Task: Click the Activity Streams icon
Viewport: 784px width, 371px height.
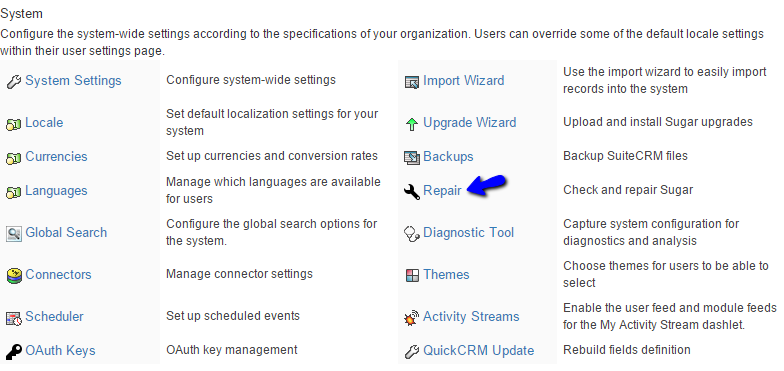Action: (412, 318)
